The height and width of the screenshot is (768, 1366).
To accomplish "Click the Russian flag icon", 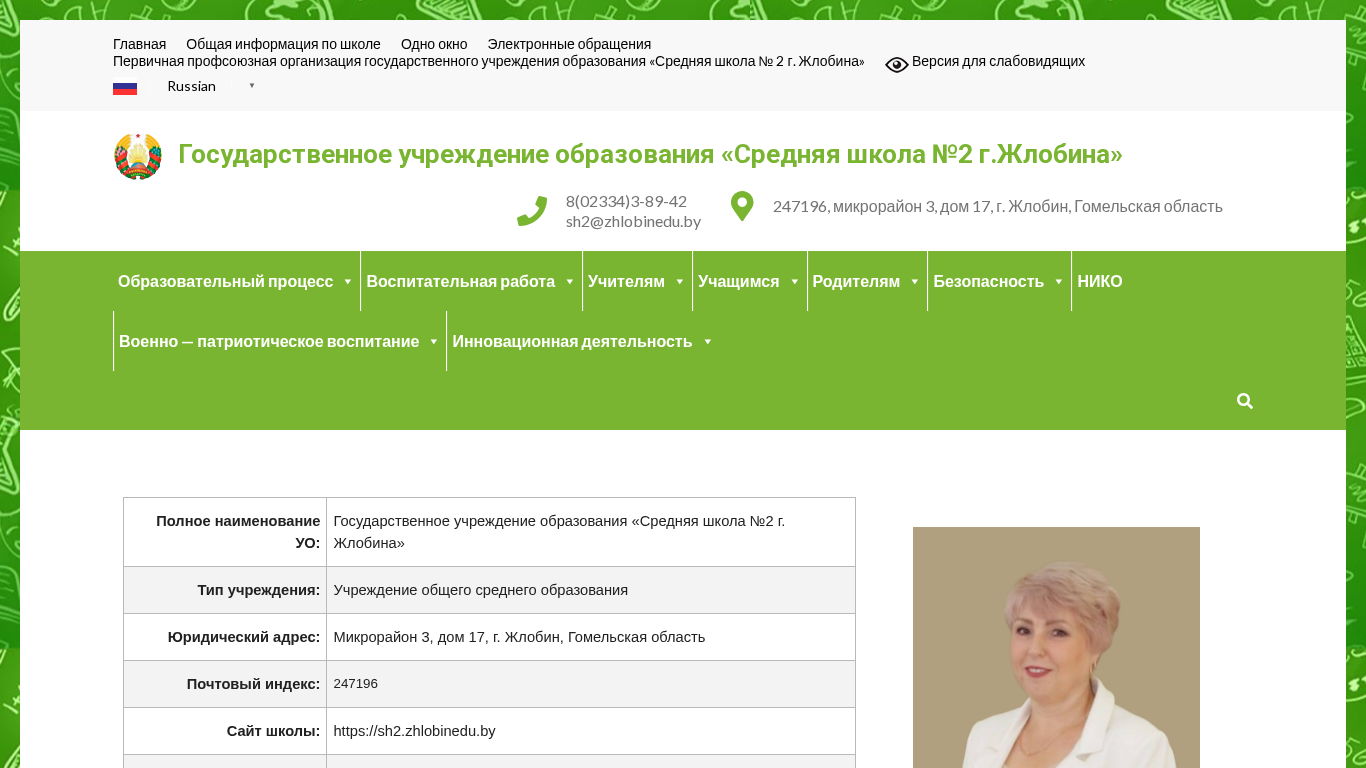I will [125, 87].
